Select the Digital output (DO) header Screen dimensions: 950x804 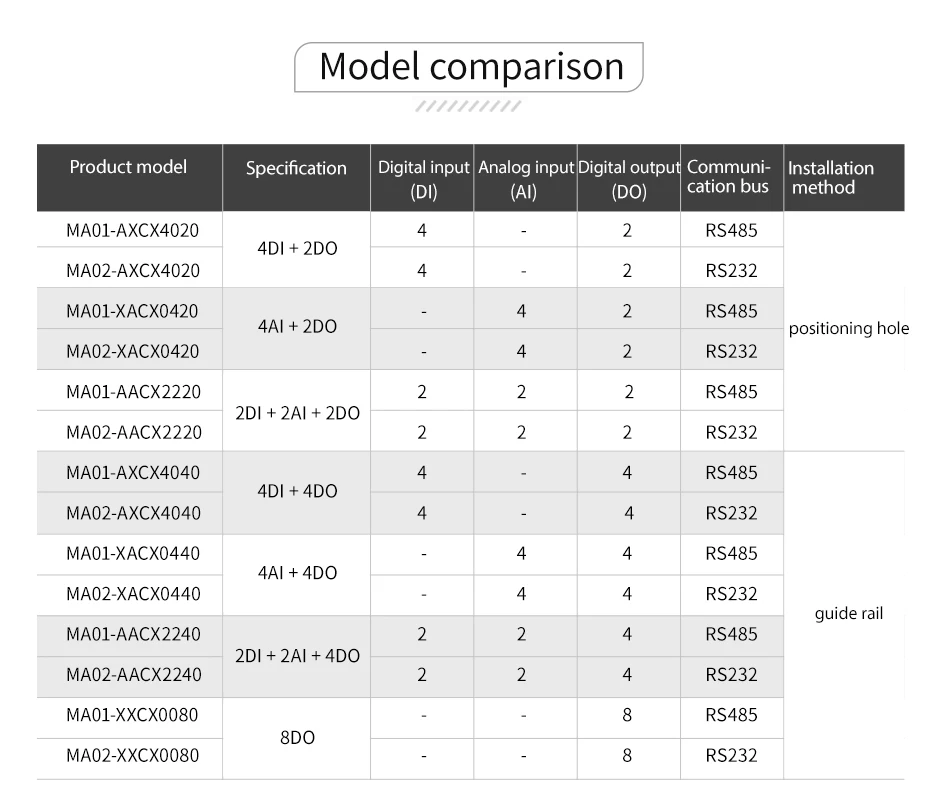pos(629,179)
